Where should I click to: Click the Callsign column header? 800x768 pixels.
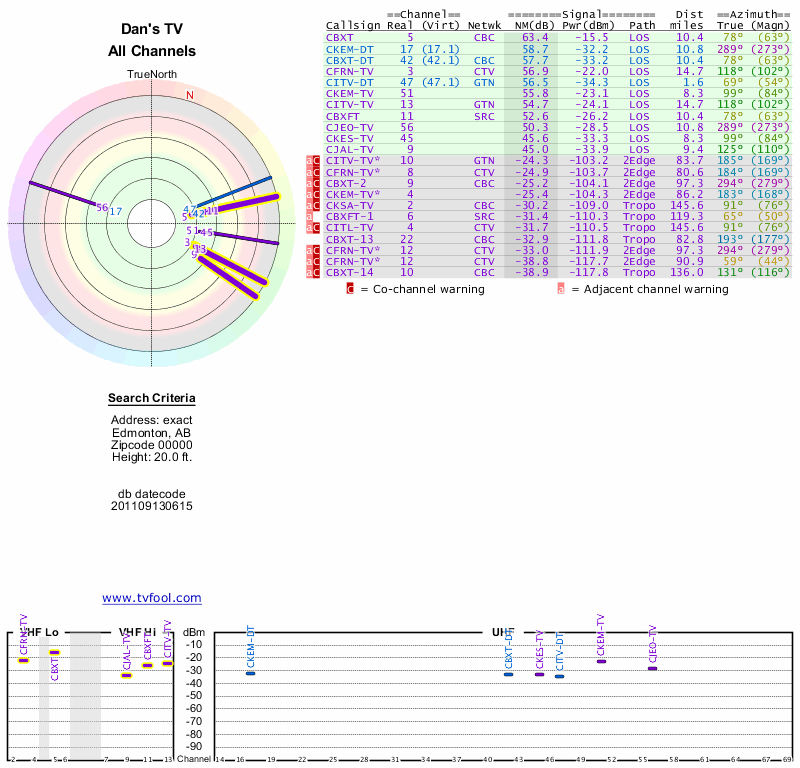(x=352, y=26)
